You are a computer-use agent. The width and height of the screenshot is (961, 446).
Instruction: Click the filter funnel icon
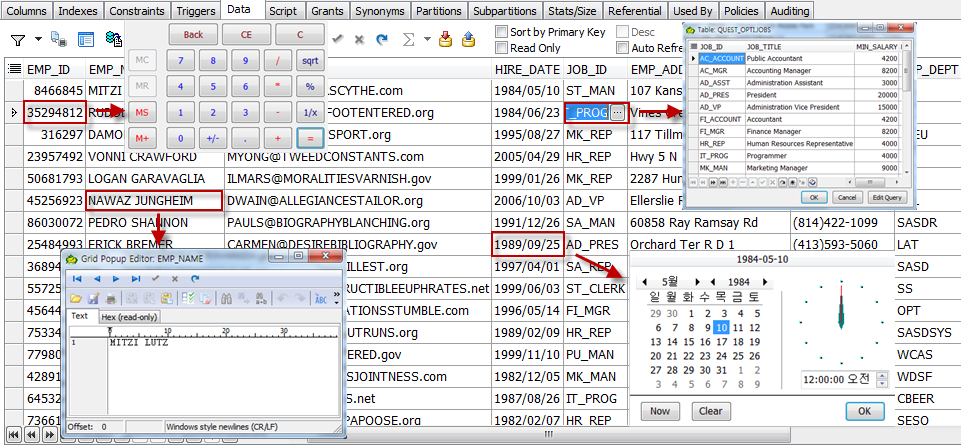[18, 40]
